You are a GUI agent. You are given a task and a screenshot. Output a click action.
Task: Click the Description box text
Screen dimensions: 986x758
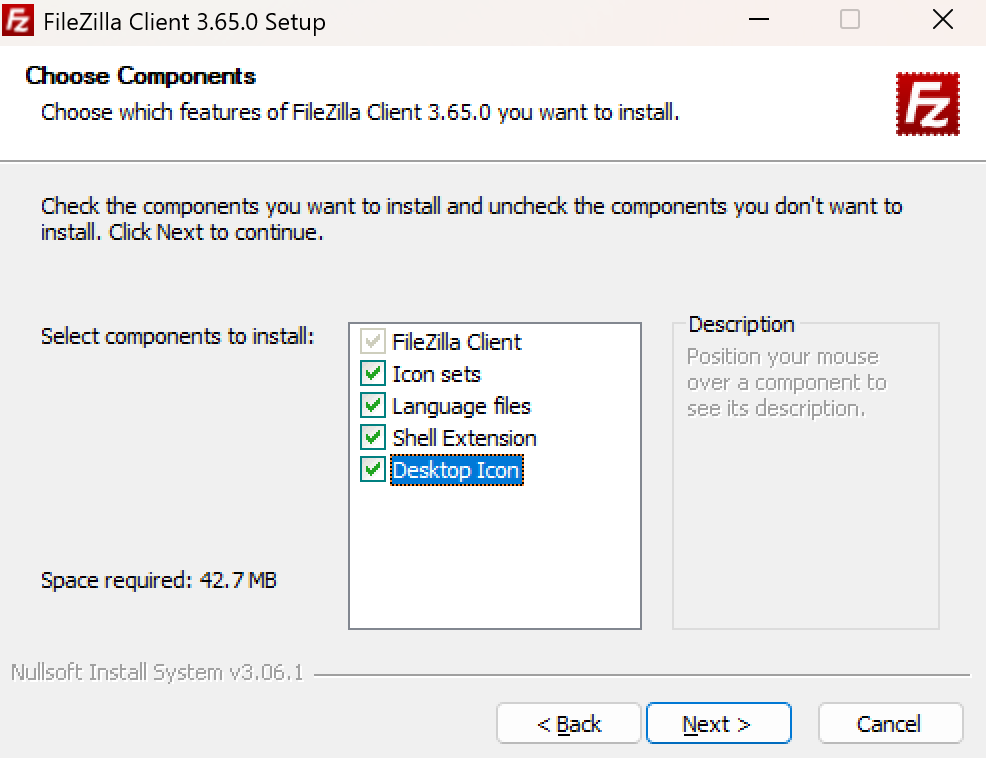tap(786, 383)
